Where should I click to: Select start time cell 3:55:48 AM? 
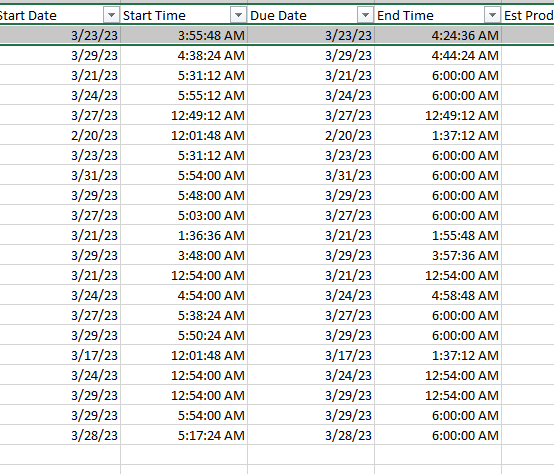click(x=184, y=35)
